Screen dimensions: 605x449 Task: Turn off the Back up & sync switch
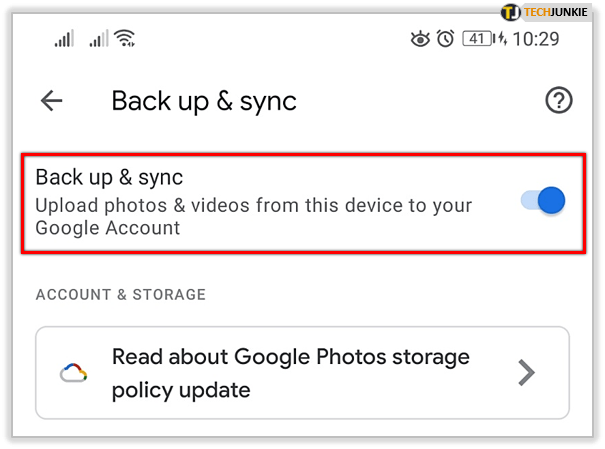tap(544, 201)
